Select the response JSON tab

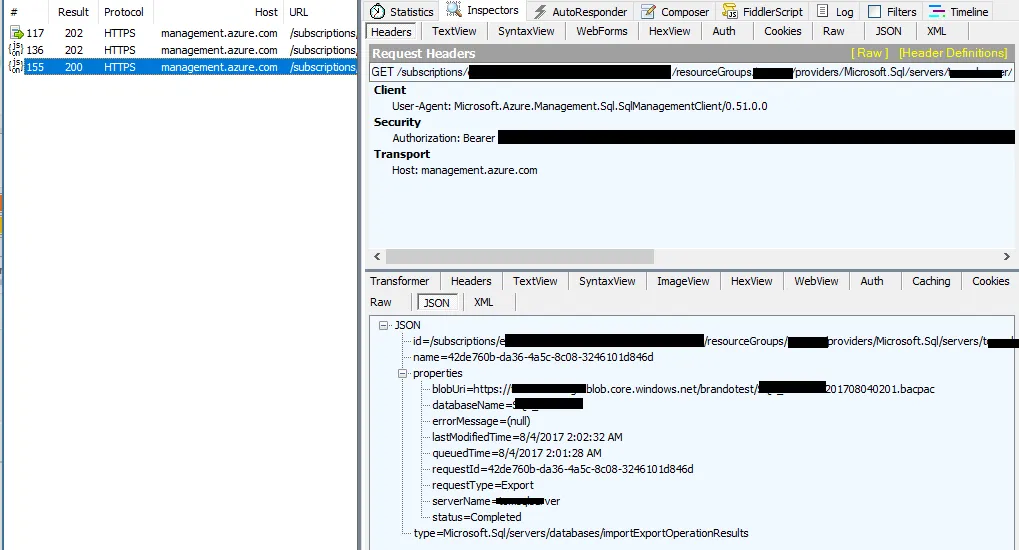pos(436,303)
